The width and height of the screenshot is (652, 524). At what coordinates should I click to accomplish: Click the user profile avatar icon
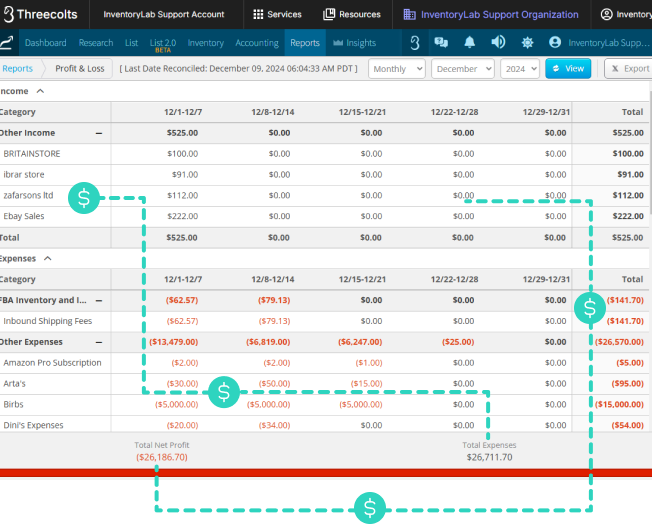[555, 42]
